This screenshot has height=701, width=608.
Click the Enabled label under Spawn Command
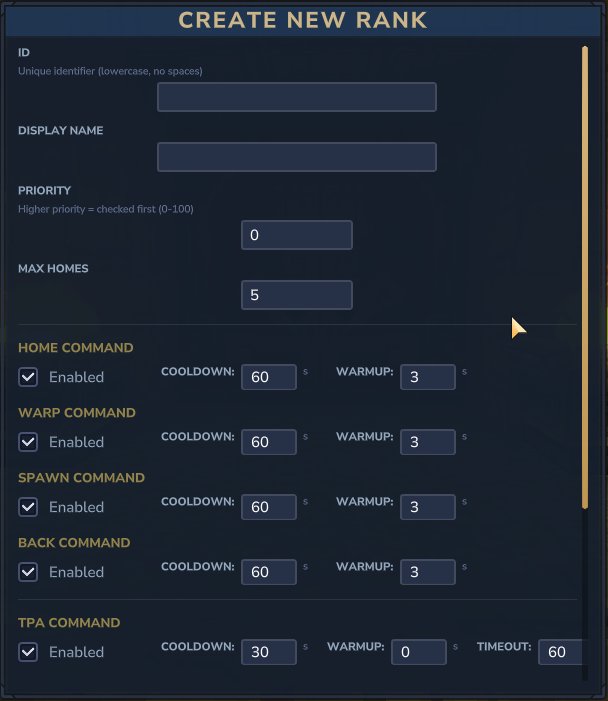(x=76, y=507)
